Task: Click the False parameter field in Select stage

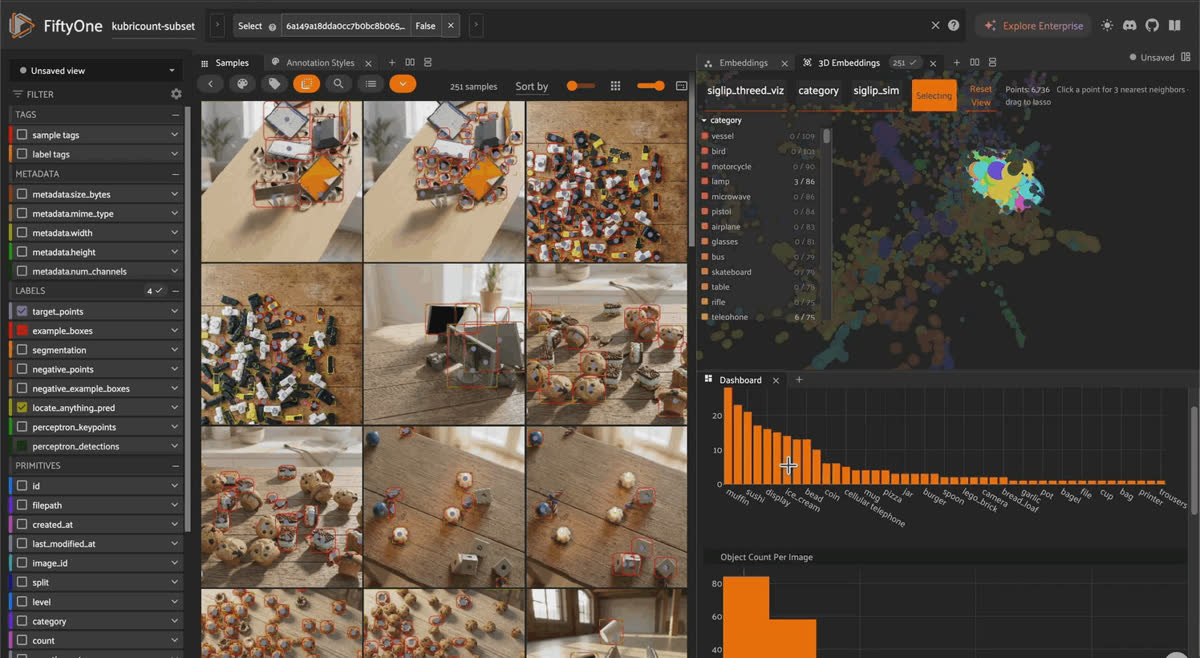Action: [x=424, y=26]
